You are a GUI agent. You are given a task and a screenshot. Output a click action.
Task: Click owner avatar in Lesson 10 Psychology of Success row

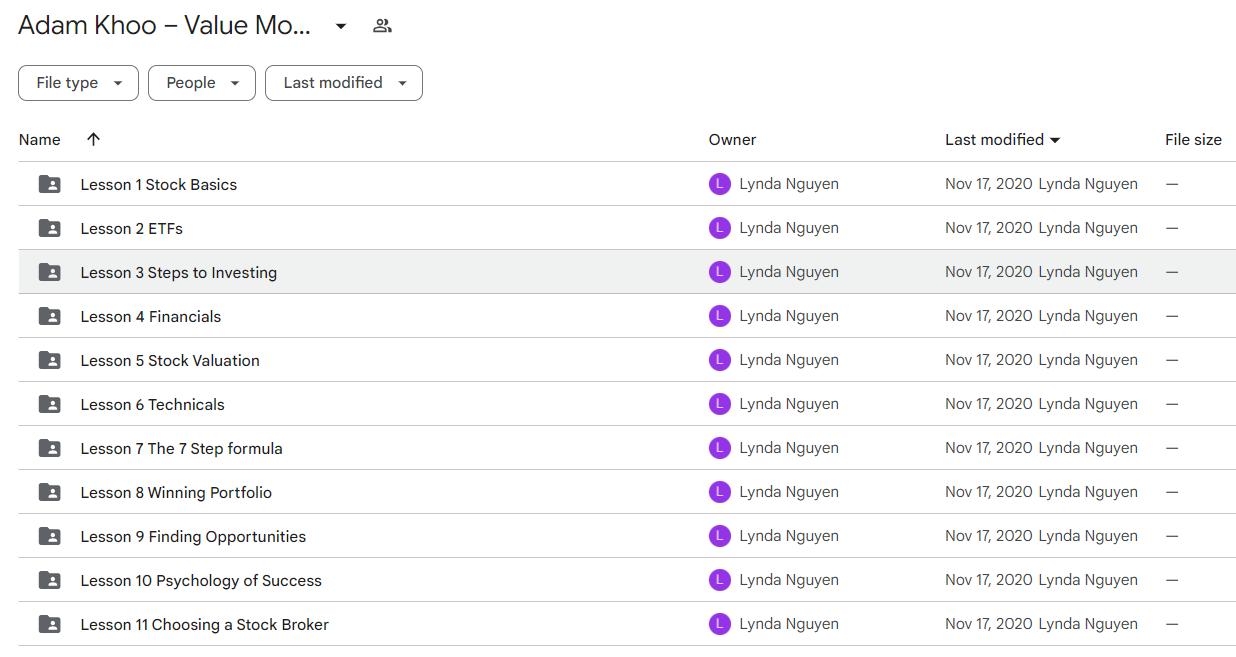coord(720,580)
